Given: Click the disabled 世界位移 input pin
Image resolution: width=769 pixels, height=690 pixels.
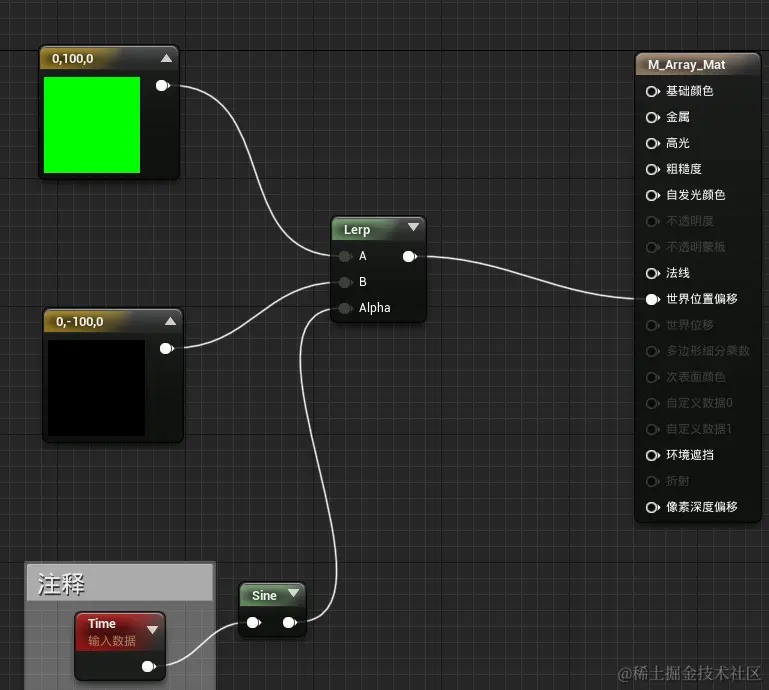Looking at the screenshot, I should pyautogui.click(x=653, y=325).
